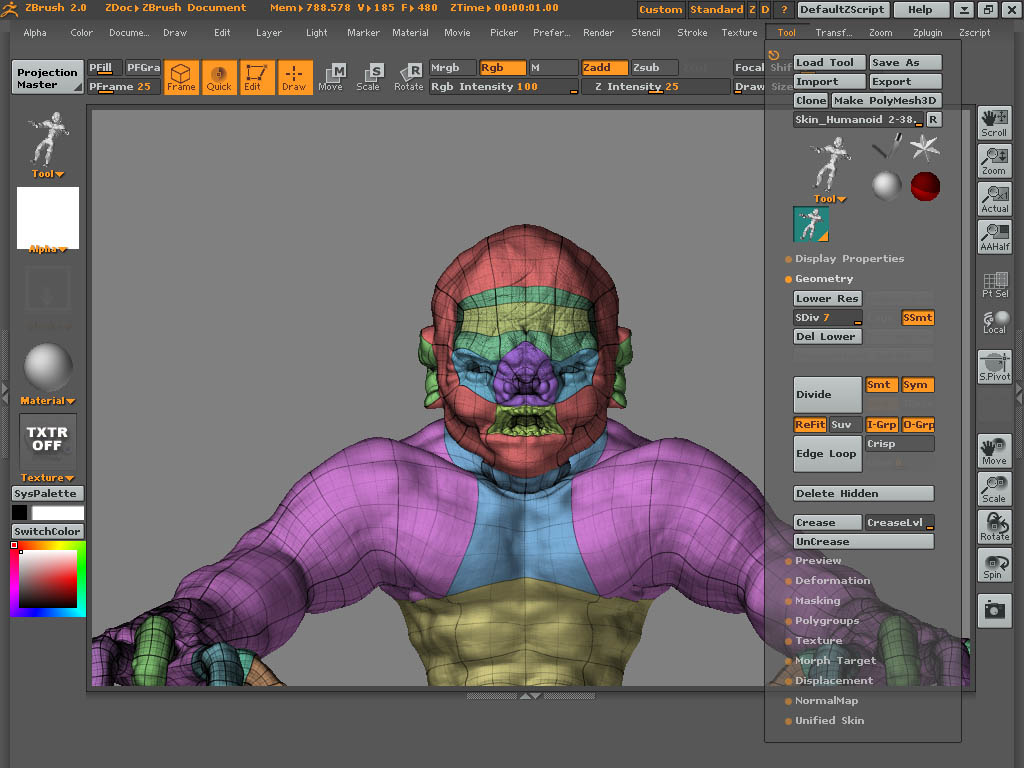Pick a color in the color picker square

[48, 579]
